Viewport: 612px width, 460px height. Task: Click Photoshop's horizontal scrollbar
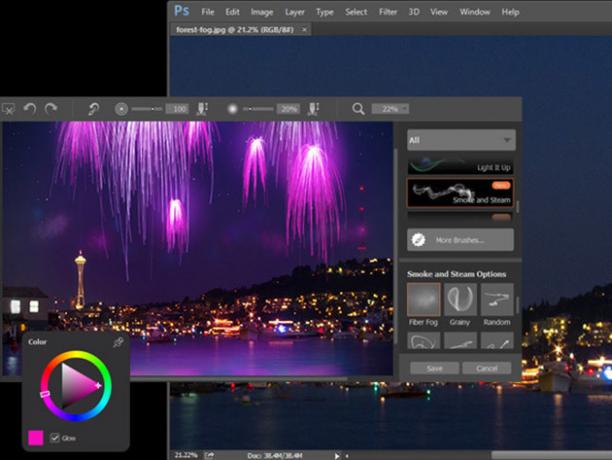tap(551, 455)
